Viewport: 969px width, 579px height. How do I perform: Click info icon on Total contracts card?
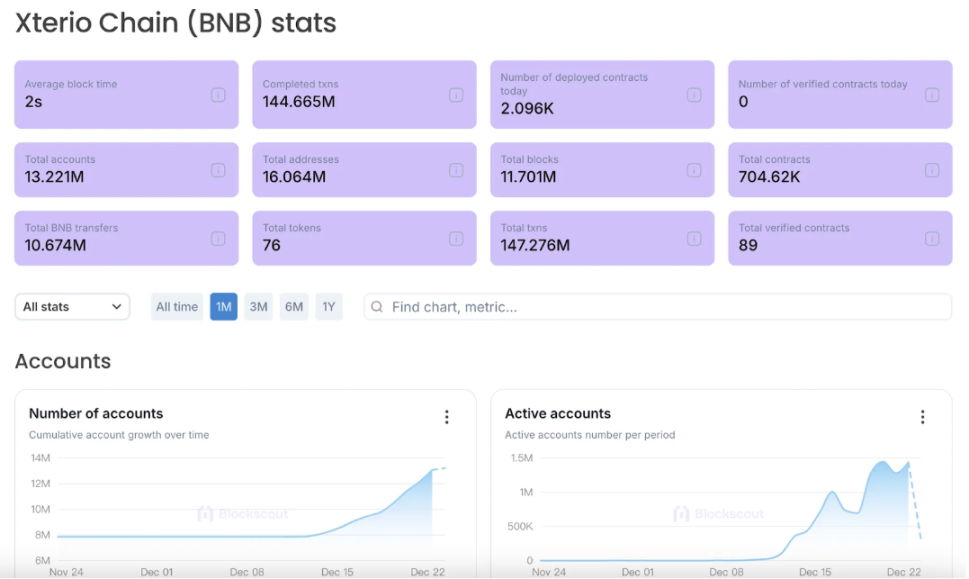932,170
